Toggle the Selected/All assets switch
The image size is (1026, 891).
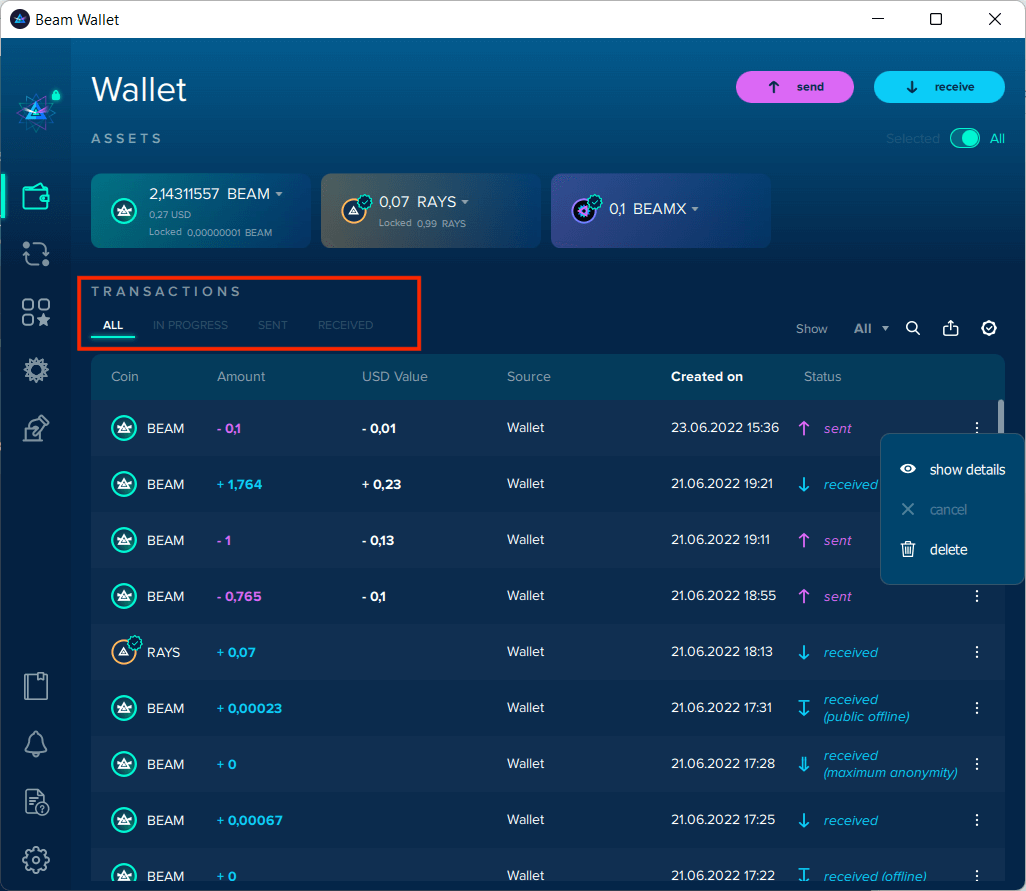coord(965,139)
